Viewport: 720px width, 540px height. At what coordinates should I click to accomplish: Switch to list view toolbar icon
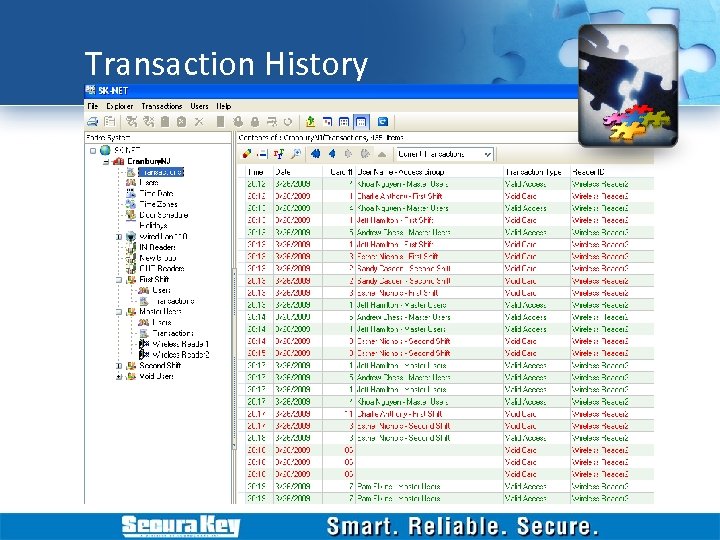click(x=344, y=122)
